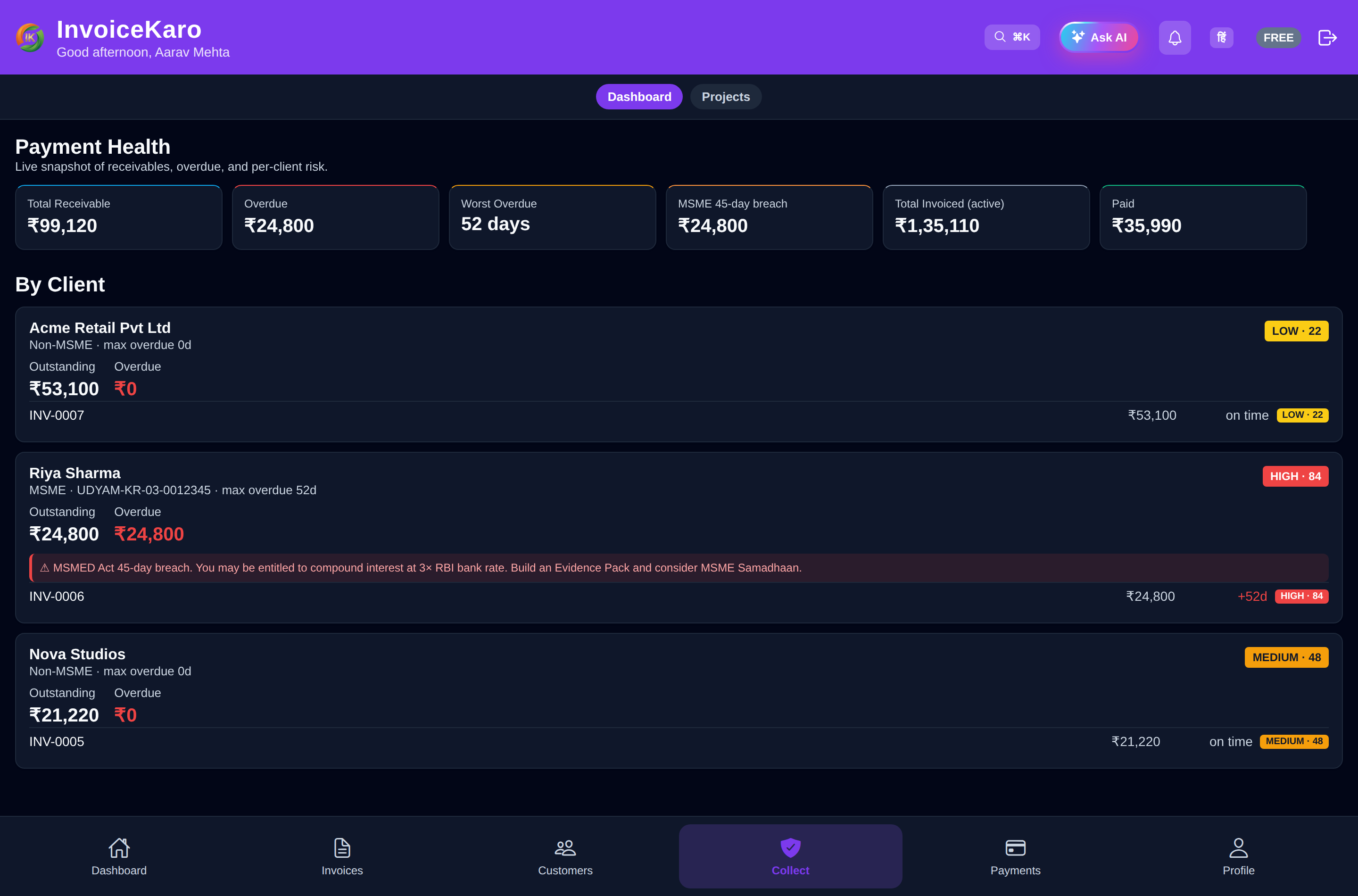Open the Total Receivable card
1358x896 pixels.
click(x=119, y=217)
